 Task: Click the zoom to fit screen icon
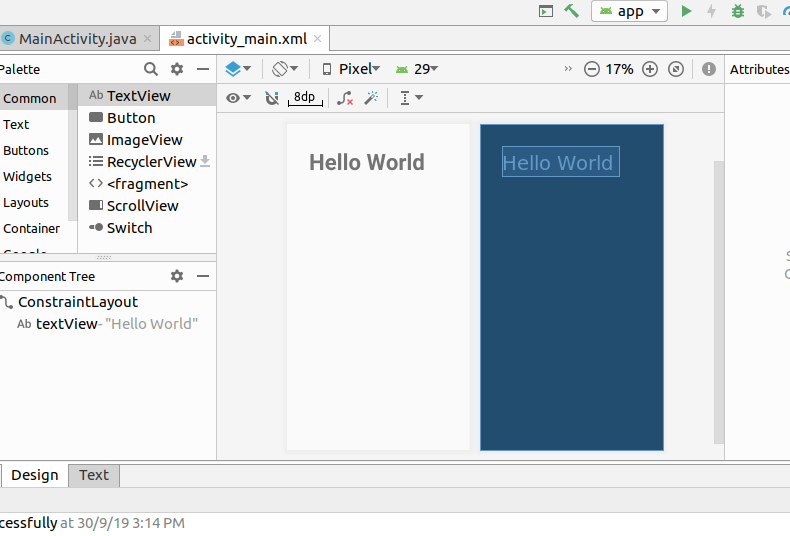(676, 69)
